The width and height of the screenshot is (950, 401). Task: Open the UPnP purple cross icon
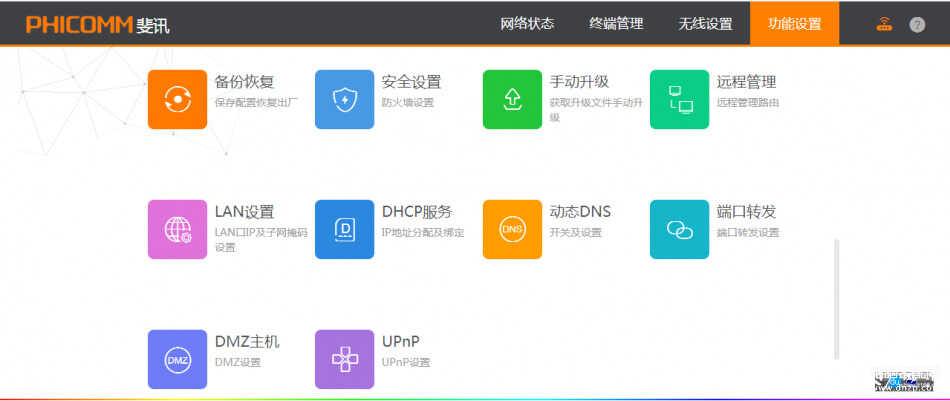(x=344, y=359)
